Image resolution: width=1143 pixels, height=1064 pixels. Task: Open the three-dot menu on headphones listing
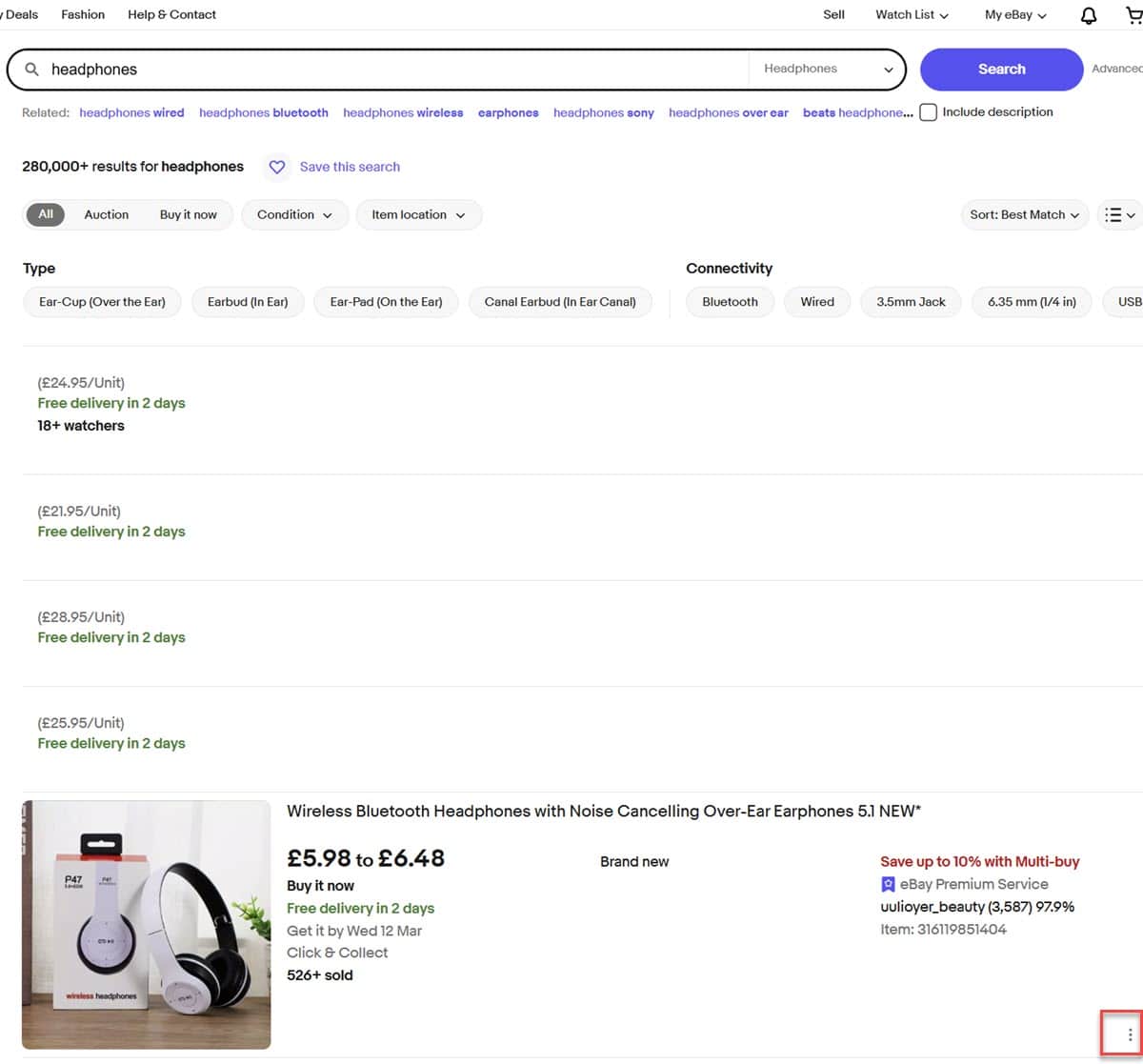coord(1130,1034)
